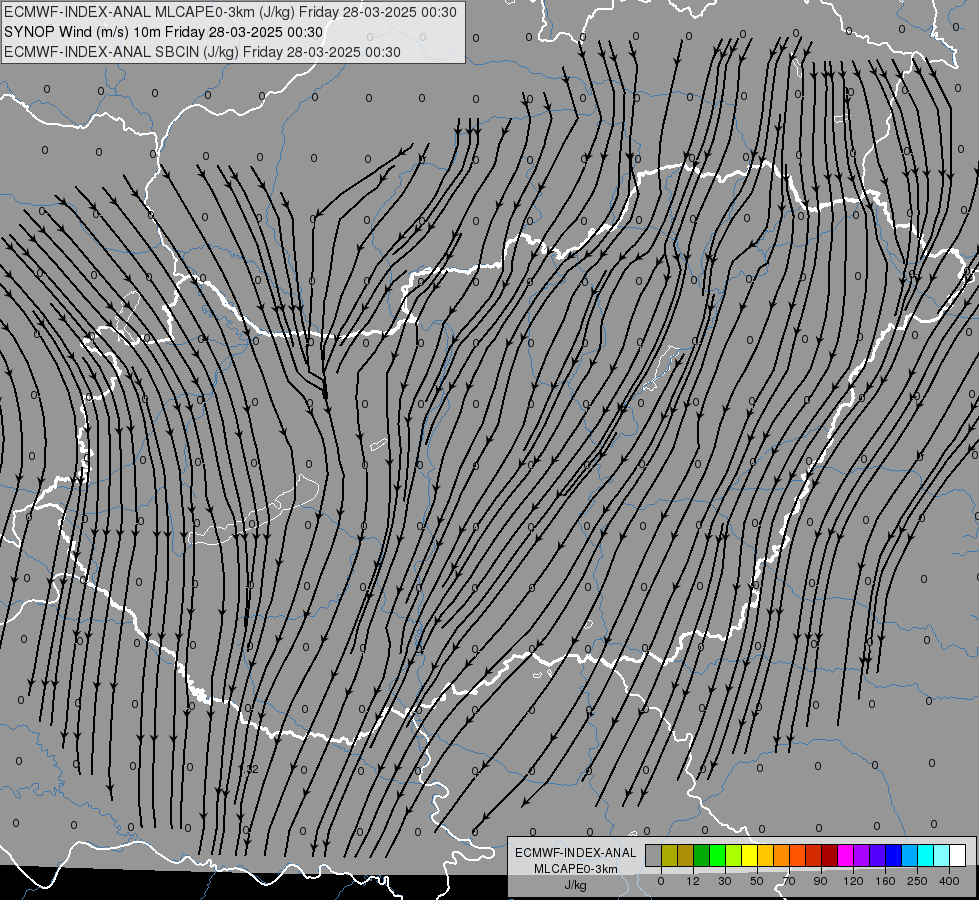The image size is (979, 900).
Task: Click the SBCIN title line
Action: pyautogui.click(x=202, y=52)
